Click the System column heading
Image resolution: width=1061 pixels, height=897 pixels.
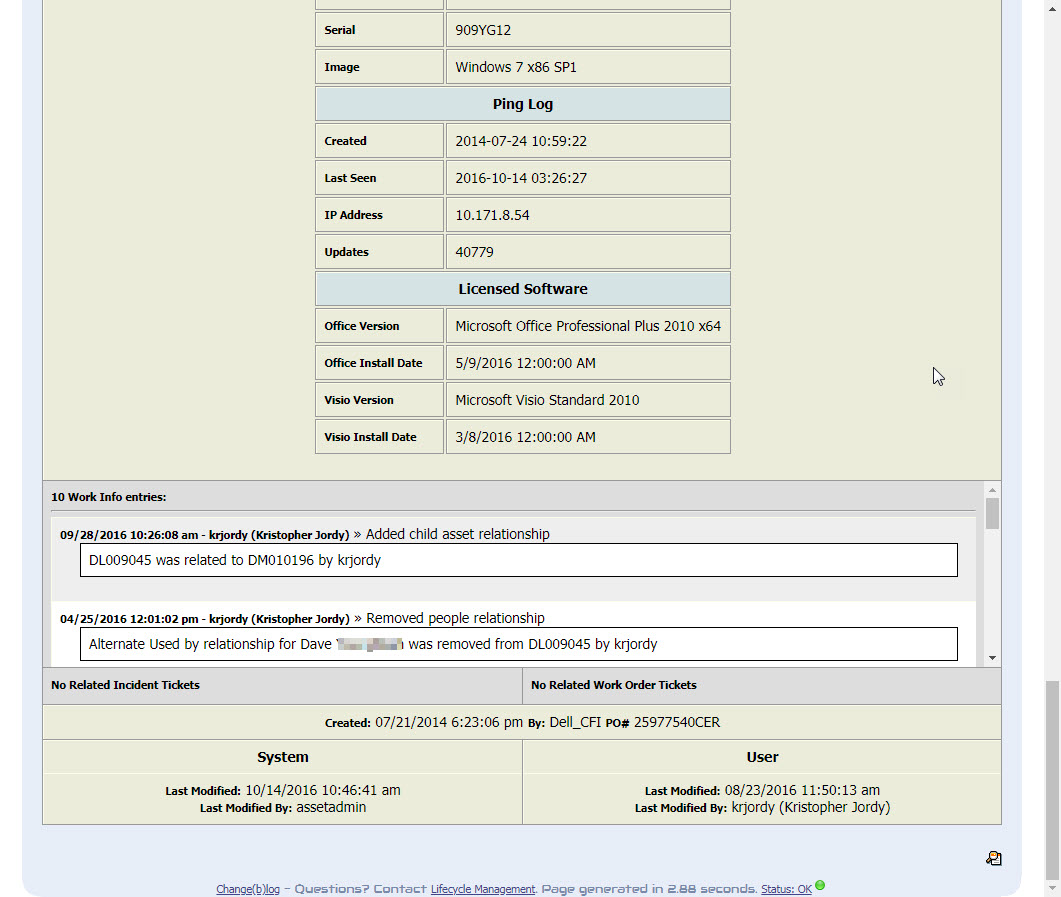[283, 757]
